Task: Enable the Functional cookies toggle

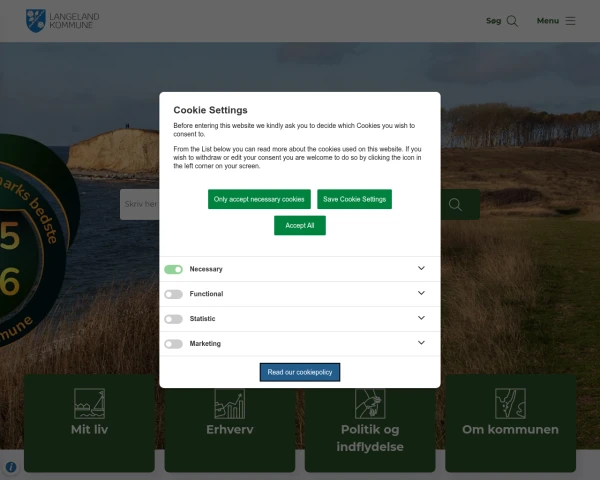Action: point(174,294)
